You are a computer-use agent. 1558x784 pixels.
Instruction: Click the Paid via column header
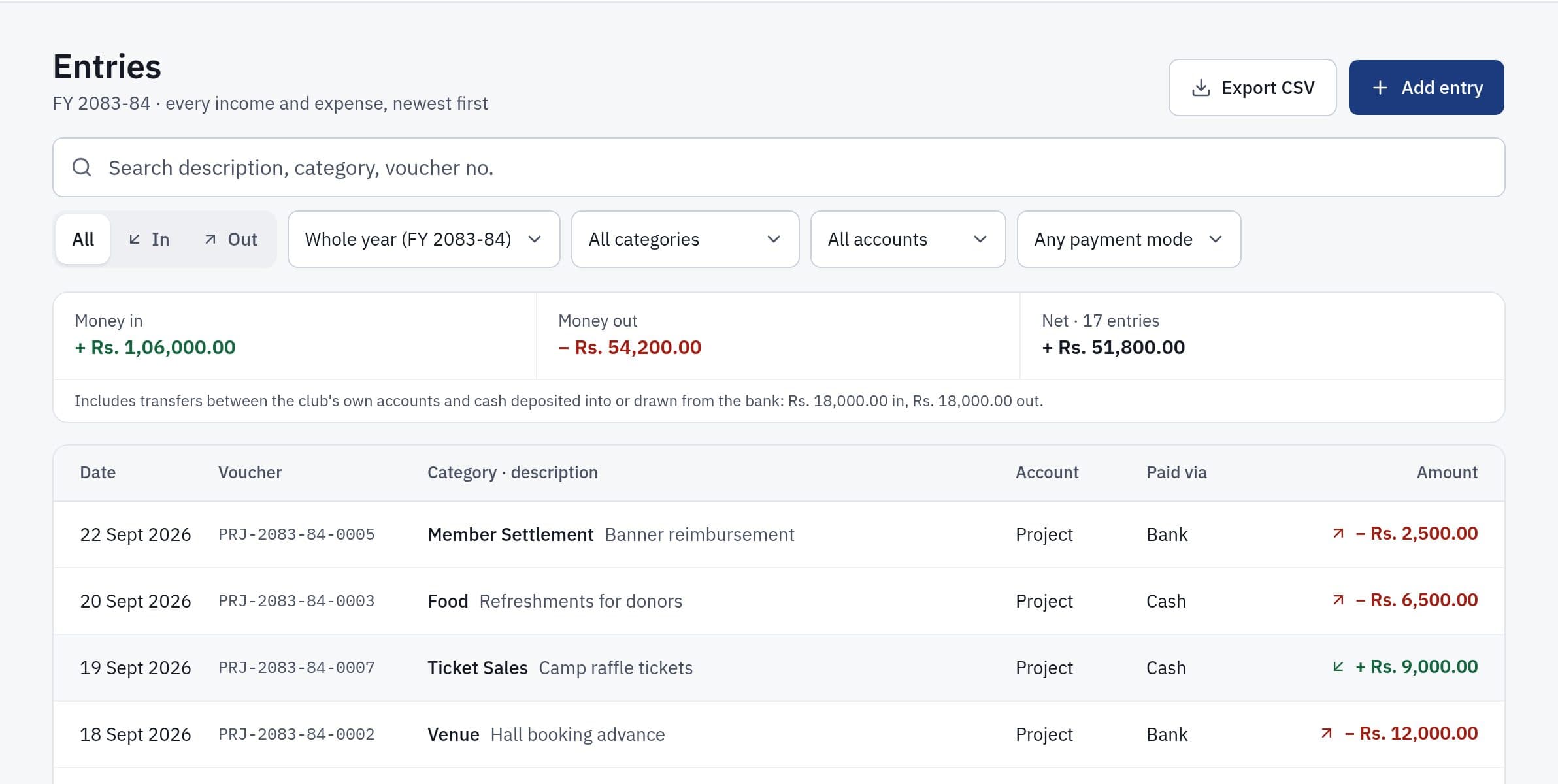[1176, 472]
